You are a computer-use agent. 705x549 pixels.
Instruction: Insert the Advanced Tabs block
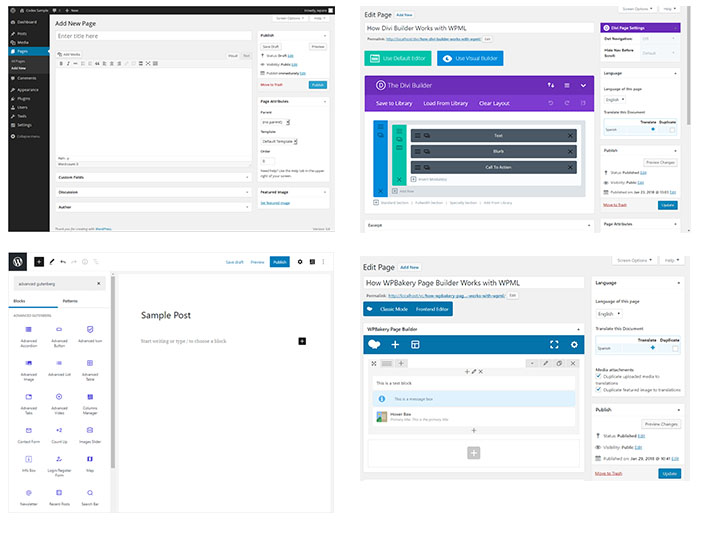coord(28,404)
